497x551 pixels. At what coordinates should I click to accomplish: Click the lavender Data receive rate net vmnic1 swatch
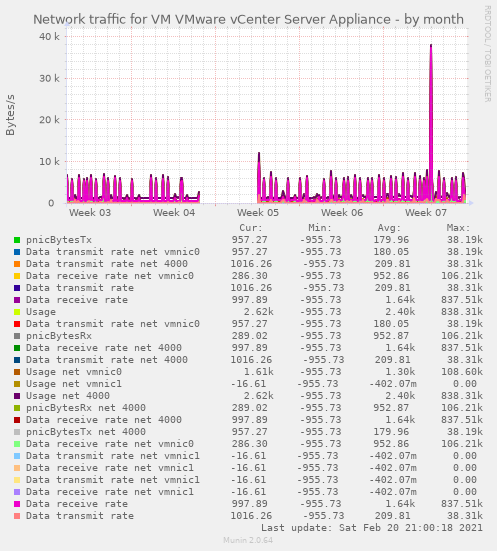point(17,492)
